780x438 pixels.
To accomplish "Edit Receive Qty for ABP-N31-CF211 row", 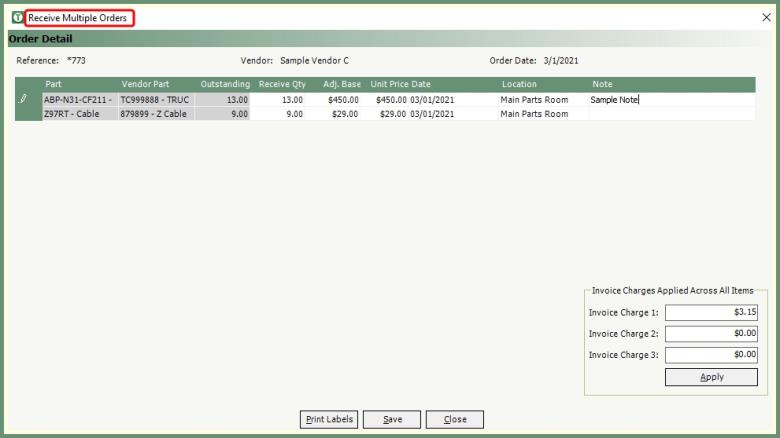I will pyautogui.click(x=280, y=100).
